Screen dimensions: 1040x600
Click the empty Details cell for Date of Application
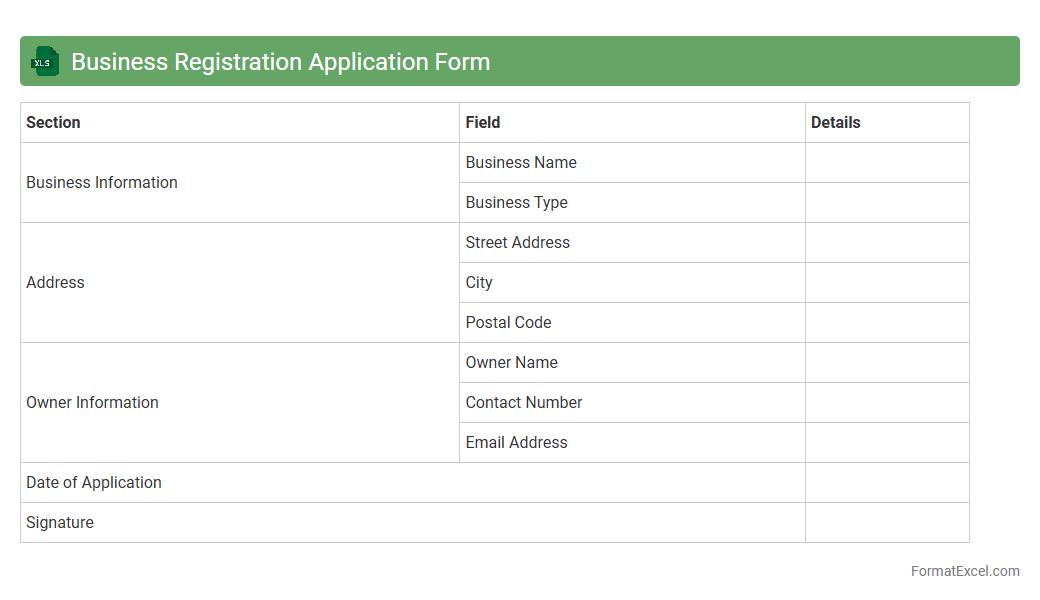point(887,482)
